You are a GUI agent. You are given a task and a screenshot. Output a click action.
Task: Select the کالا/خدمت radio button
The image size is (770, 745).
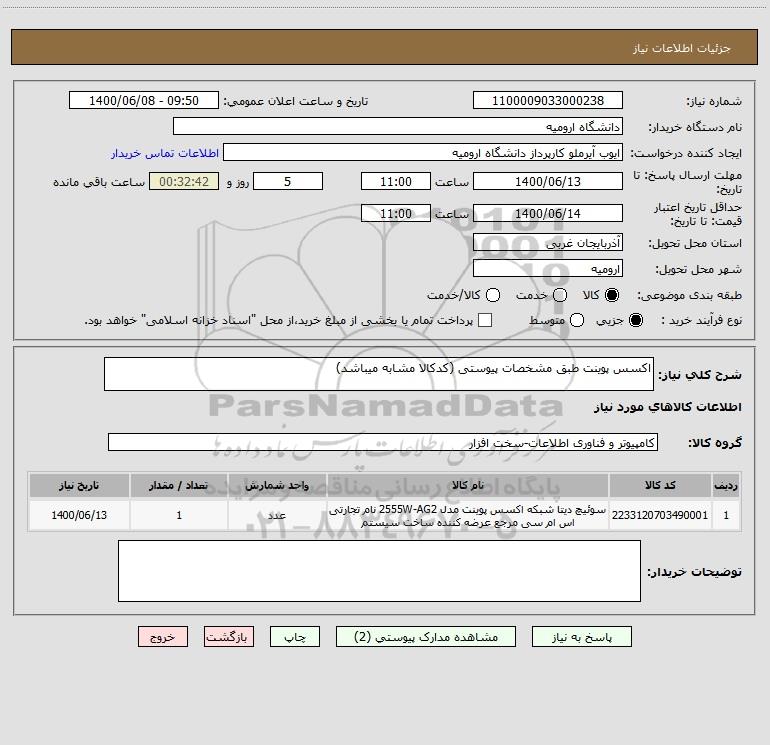pos(493,295)
